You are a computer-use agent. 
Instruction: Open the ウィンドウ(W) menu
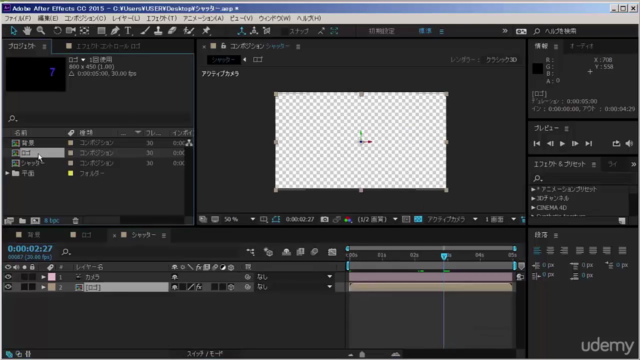274,18
